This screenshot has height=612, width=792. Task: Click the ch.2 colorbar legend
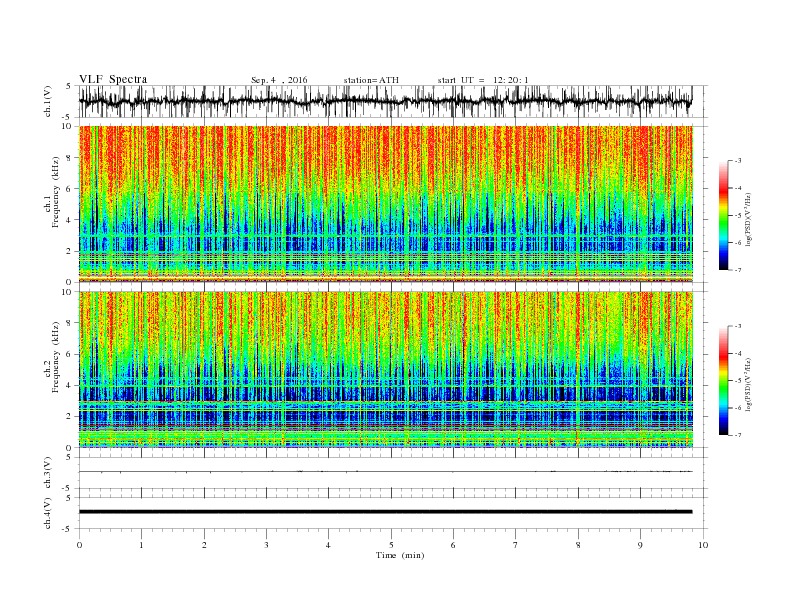tap(723, 381)
